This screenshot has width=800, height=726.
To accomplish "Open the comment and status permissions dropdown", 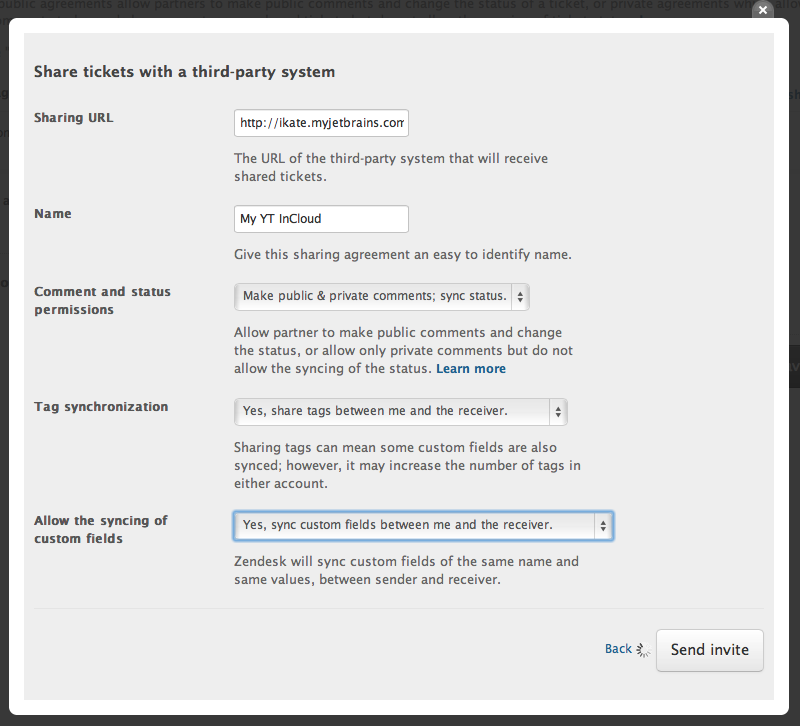I will (381, 296).
